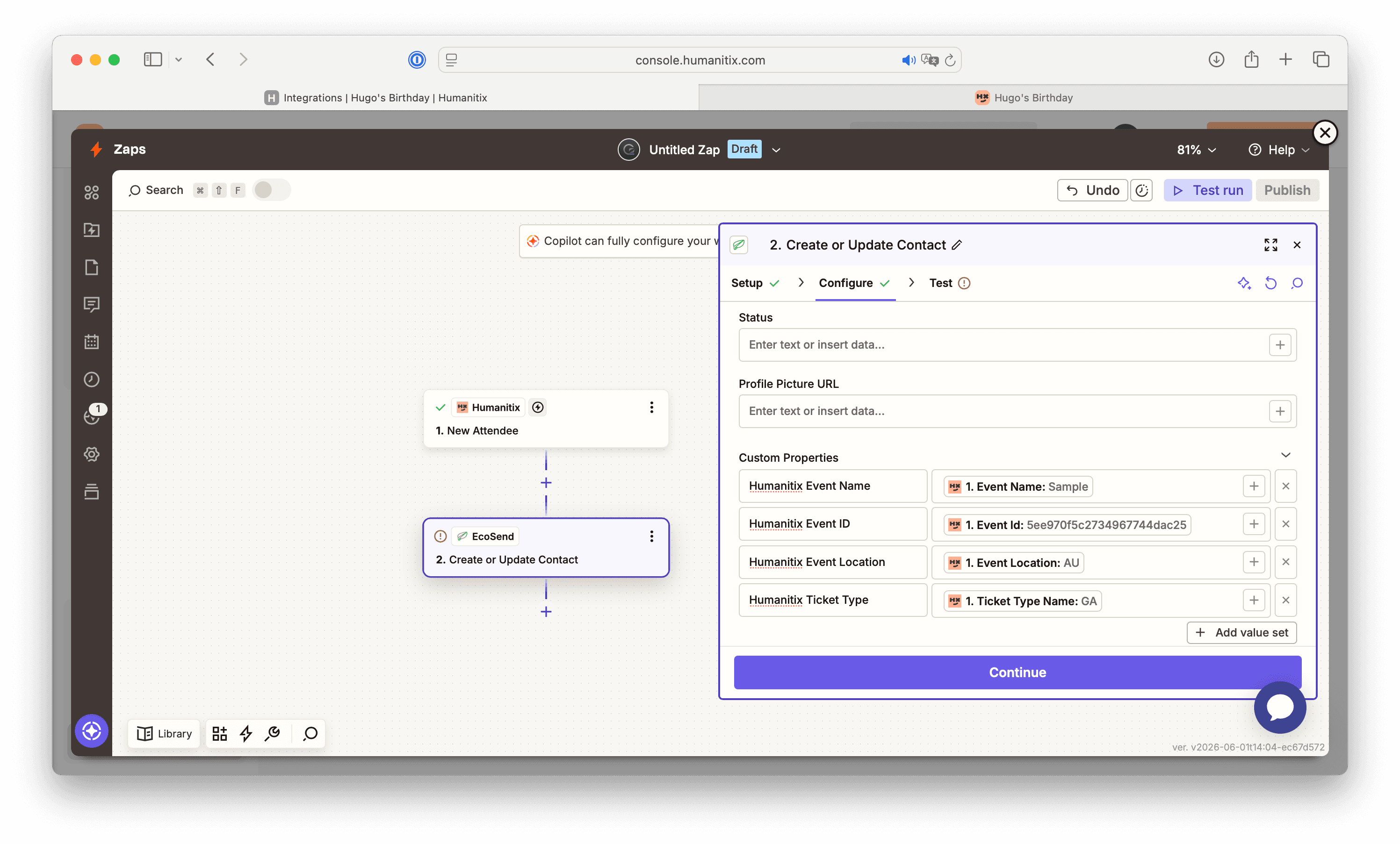Open the support chat bubble
This screenshot has width=1400, height=844.
pyautogui.click(x=1280, y=707)
